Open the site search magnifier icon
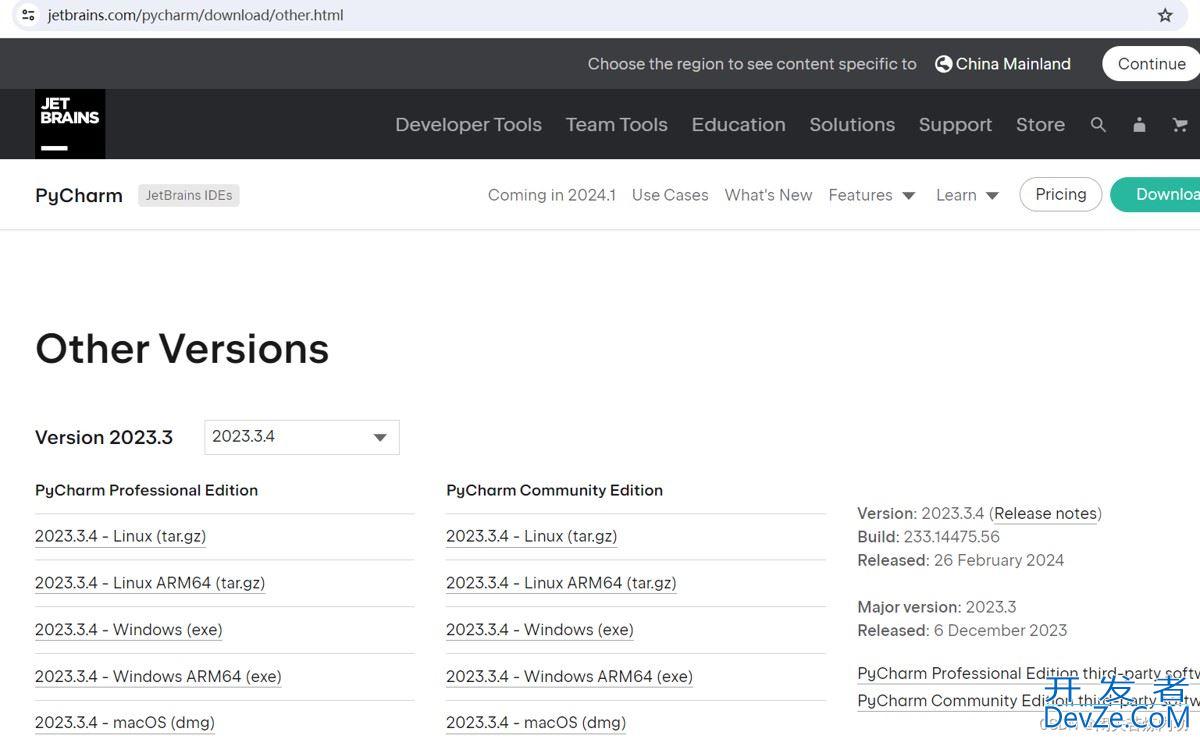The height and width of the screenshot is (739, 1200). (x=1098, y=125)
